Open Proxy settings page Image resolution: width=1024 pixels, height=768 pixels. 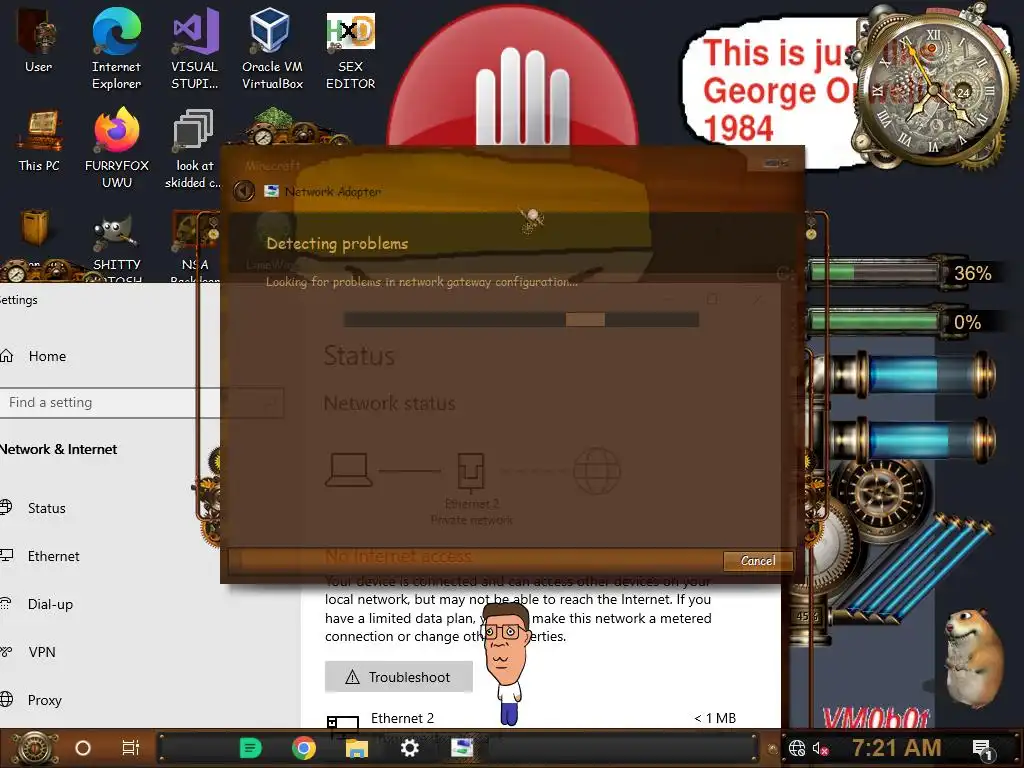[44, 700]
